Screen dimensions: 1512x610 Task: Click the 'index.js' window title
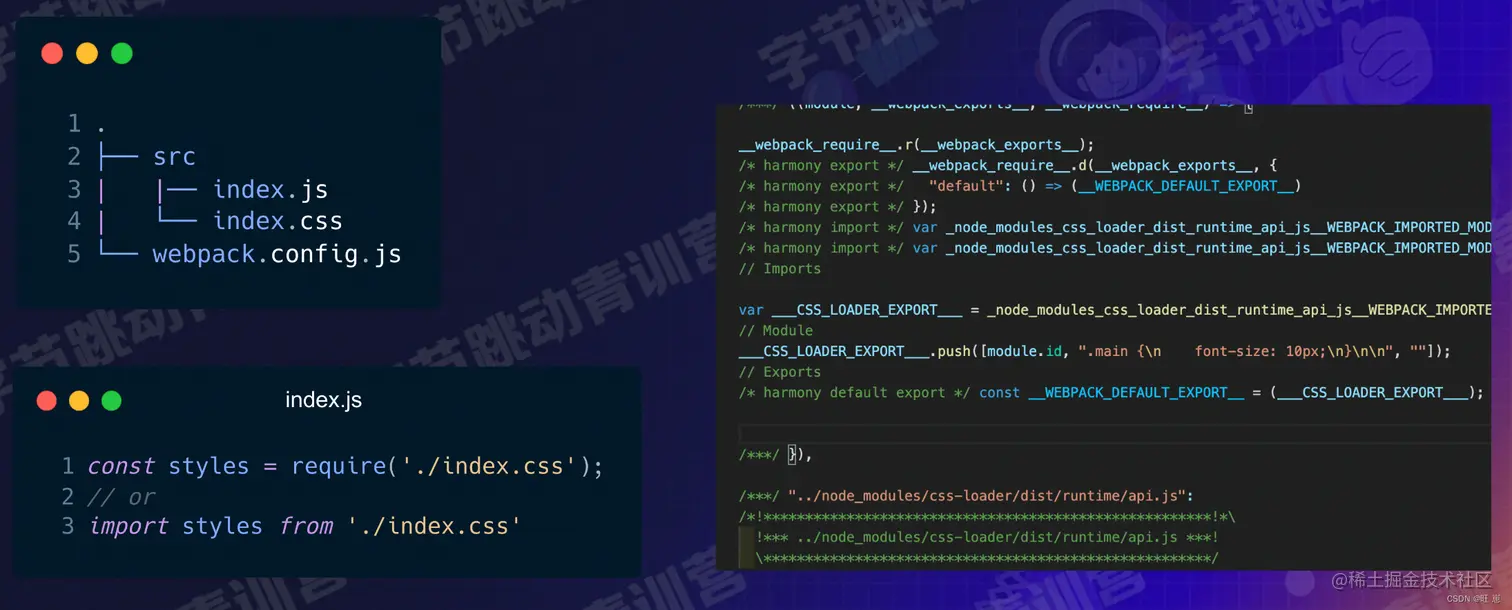[324, 400]
